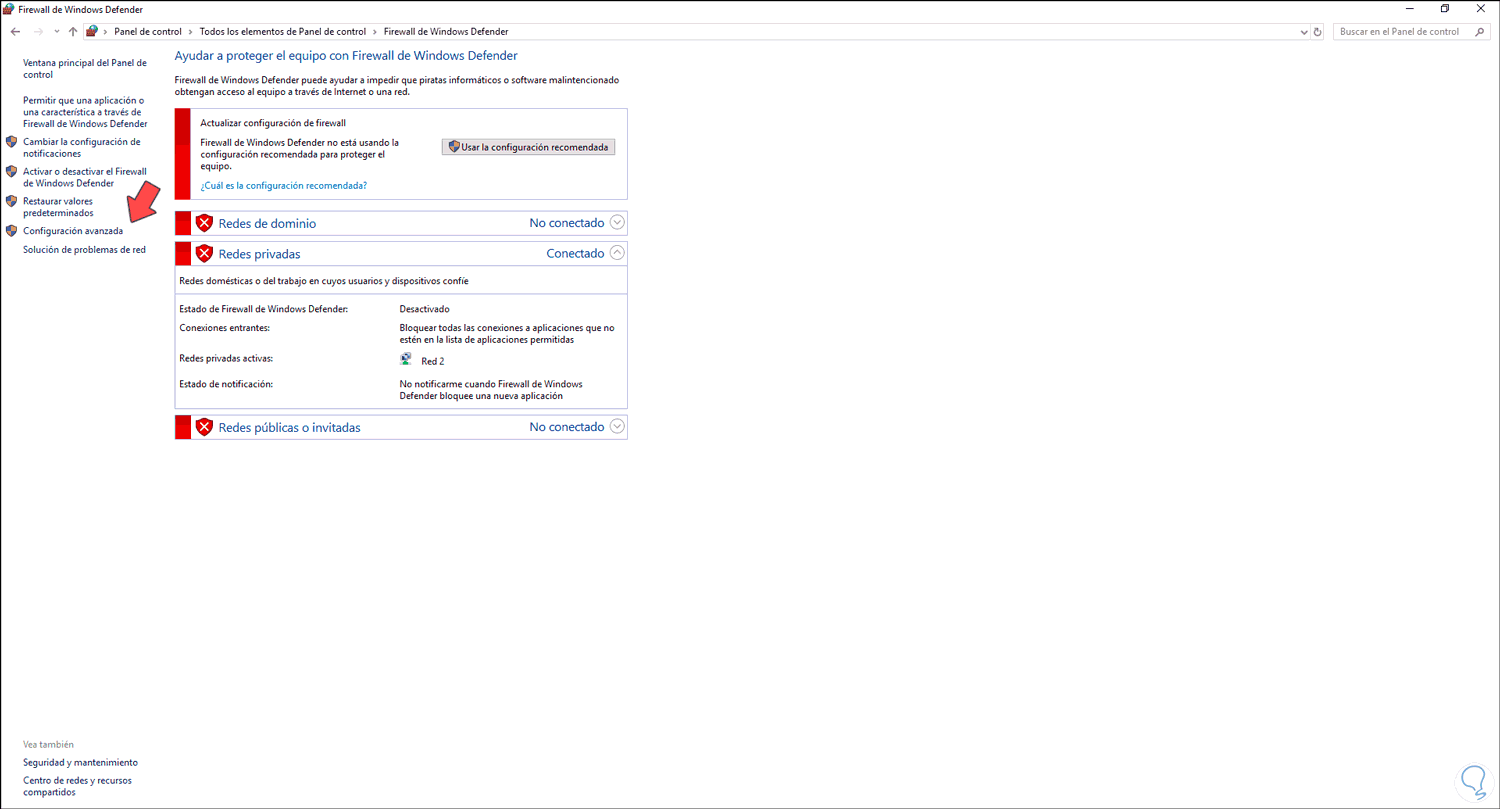Click the 'Desactivado' firewall status value
Image resolution: width=1500 pixels, height=809 pixels.
[x=425, y=309]
